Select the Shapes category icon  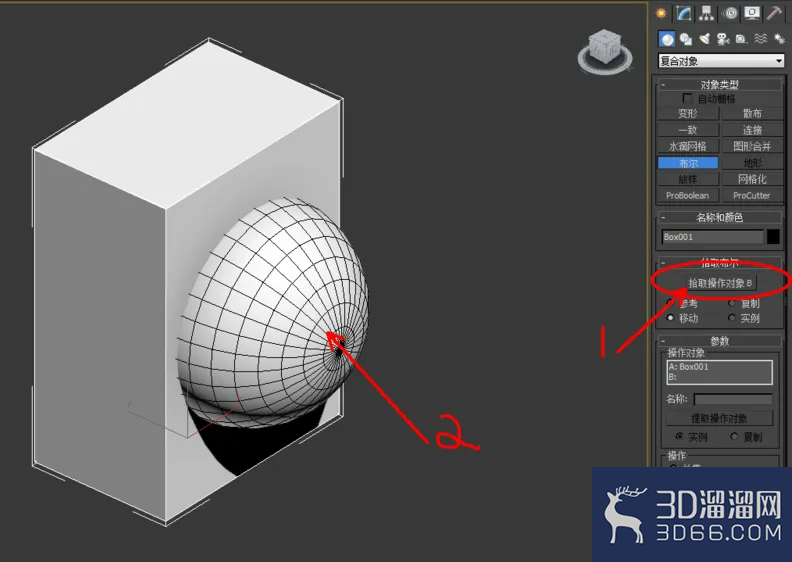(x=685, y=39)
